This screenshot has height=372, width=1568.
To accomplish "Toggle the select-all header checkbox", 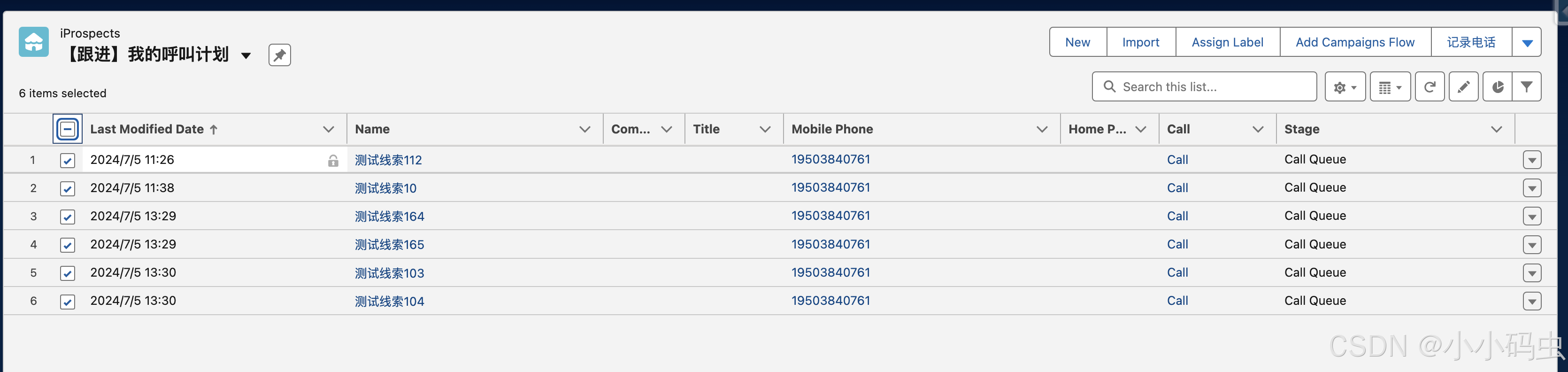I will click(x=68, y=129).
